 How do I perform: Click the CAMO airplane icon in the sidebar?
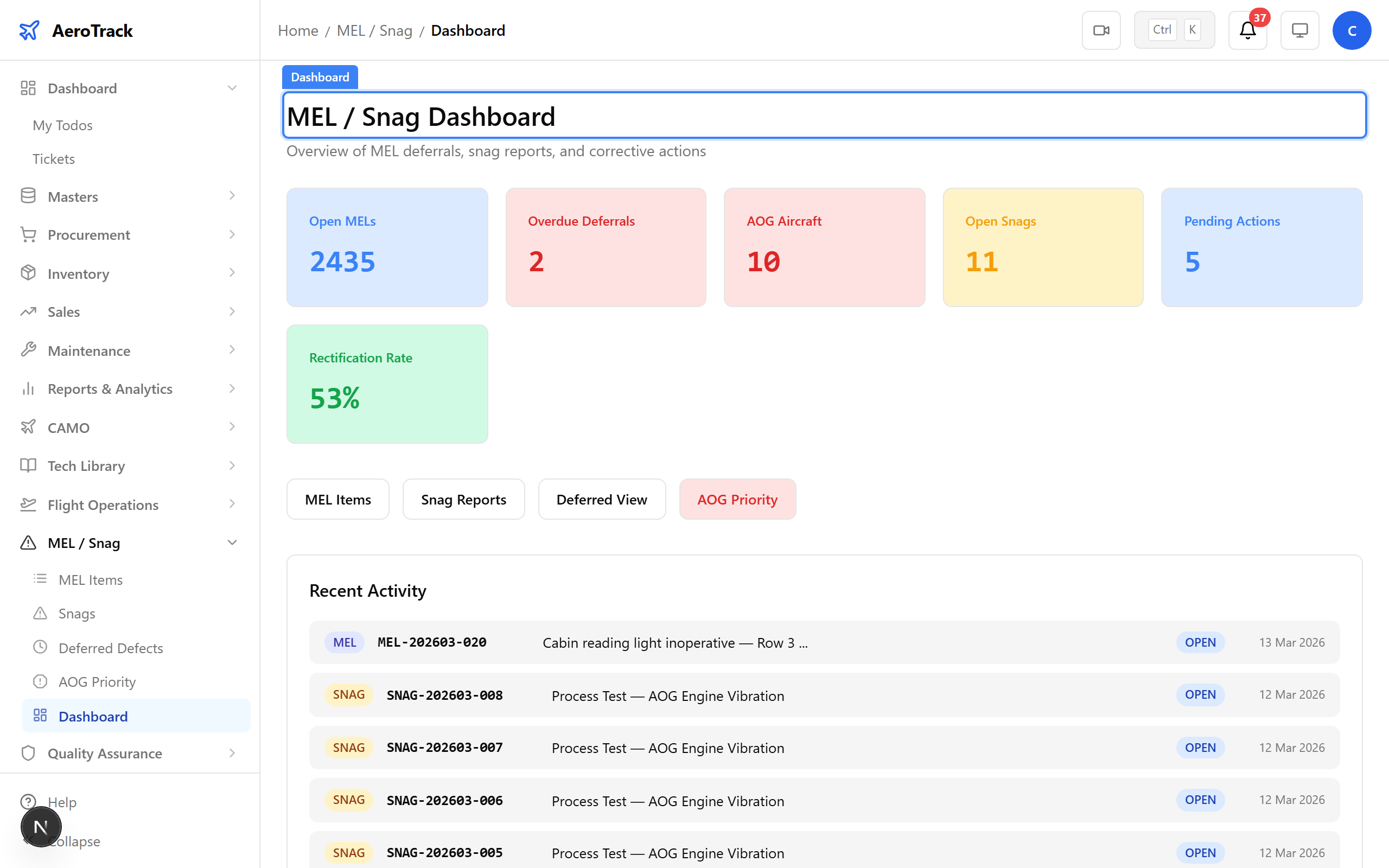[28, 427]
